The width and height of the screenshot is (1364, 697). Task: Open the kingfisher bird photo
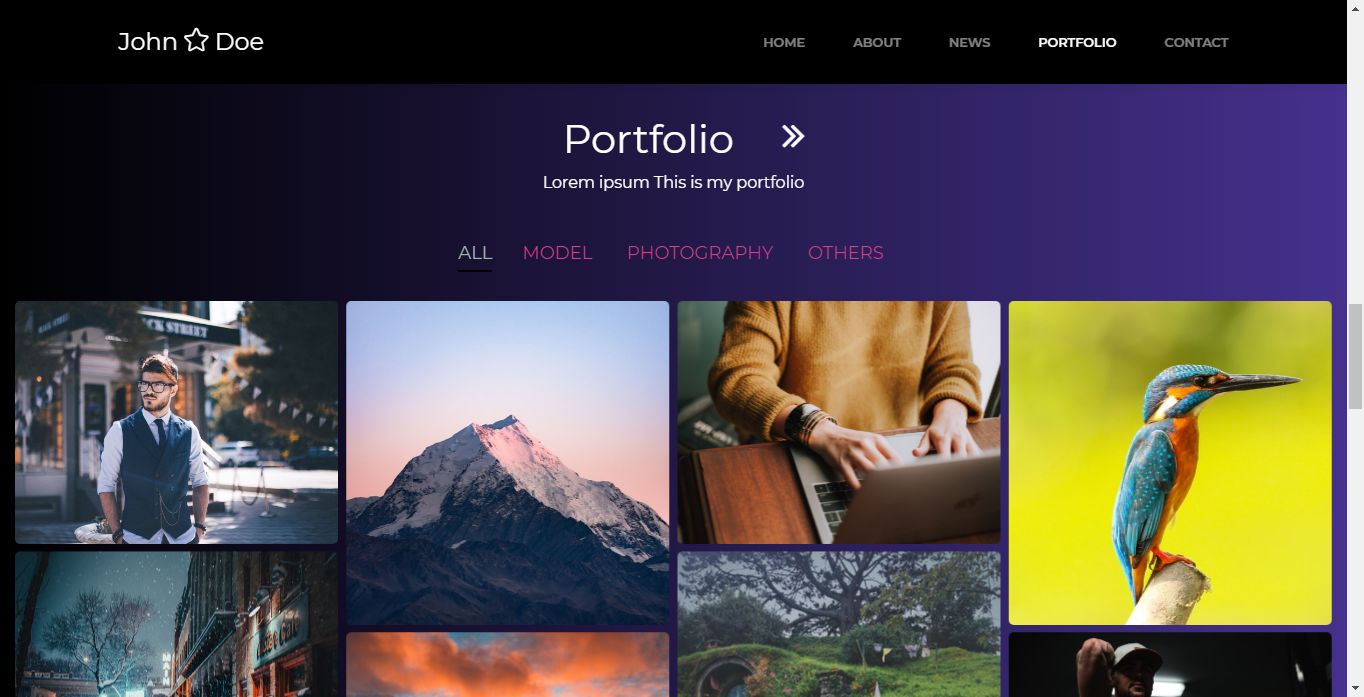coord(1170,463)
